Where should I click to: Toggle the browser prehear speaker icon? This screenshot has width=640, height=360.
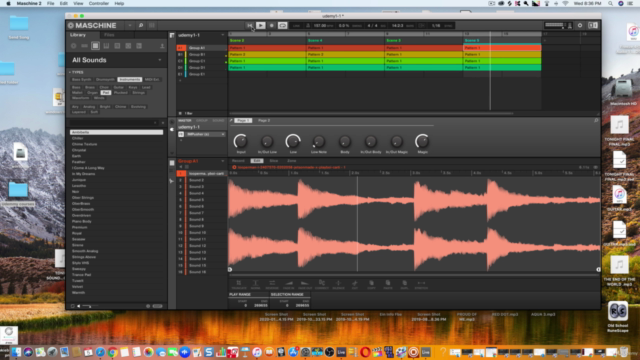coord(79,306)
